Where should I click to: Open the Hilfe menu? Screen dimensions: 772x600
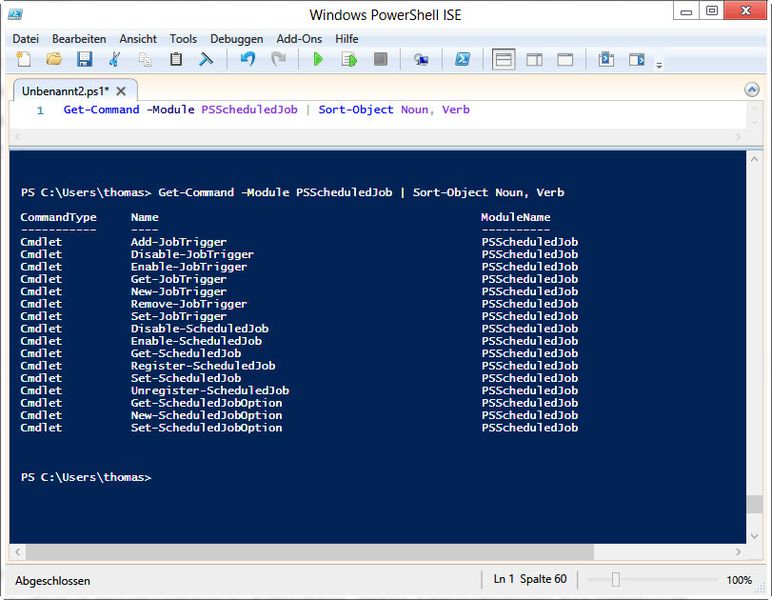[347, 39]
